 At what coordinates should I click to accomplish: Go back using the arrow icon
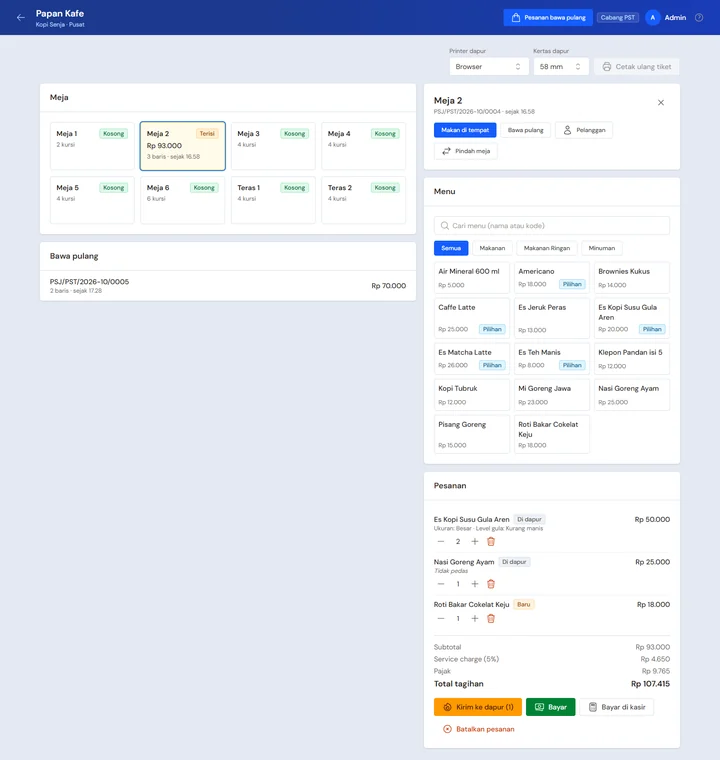(x=20, y=17)
